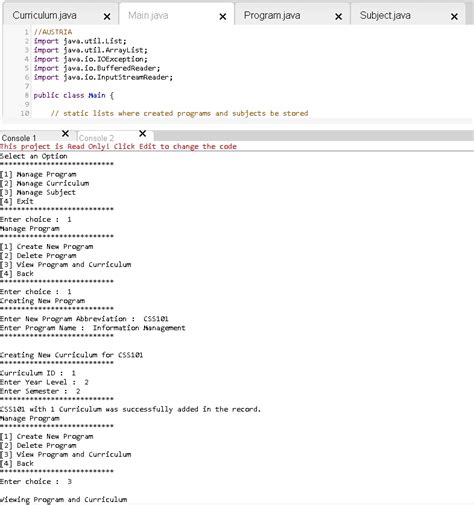Click the public class Main line

tap(74, 95)
